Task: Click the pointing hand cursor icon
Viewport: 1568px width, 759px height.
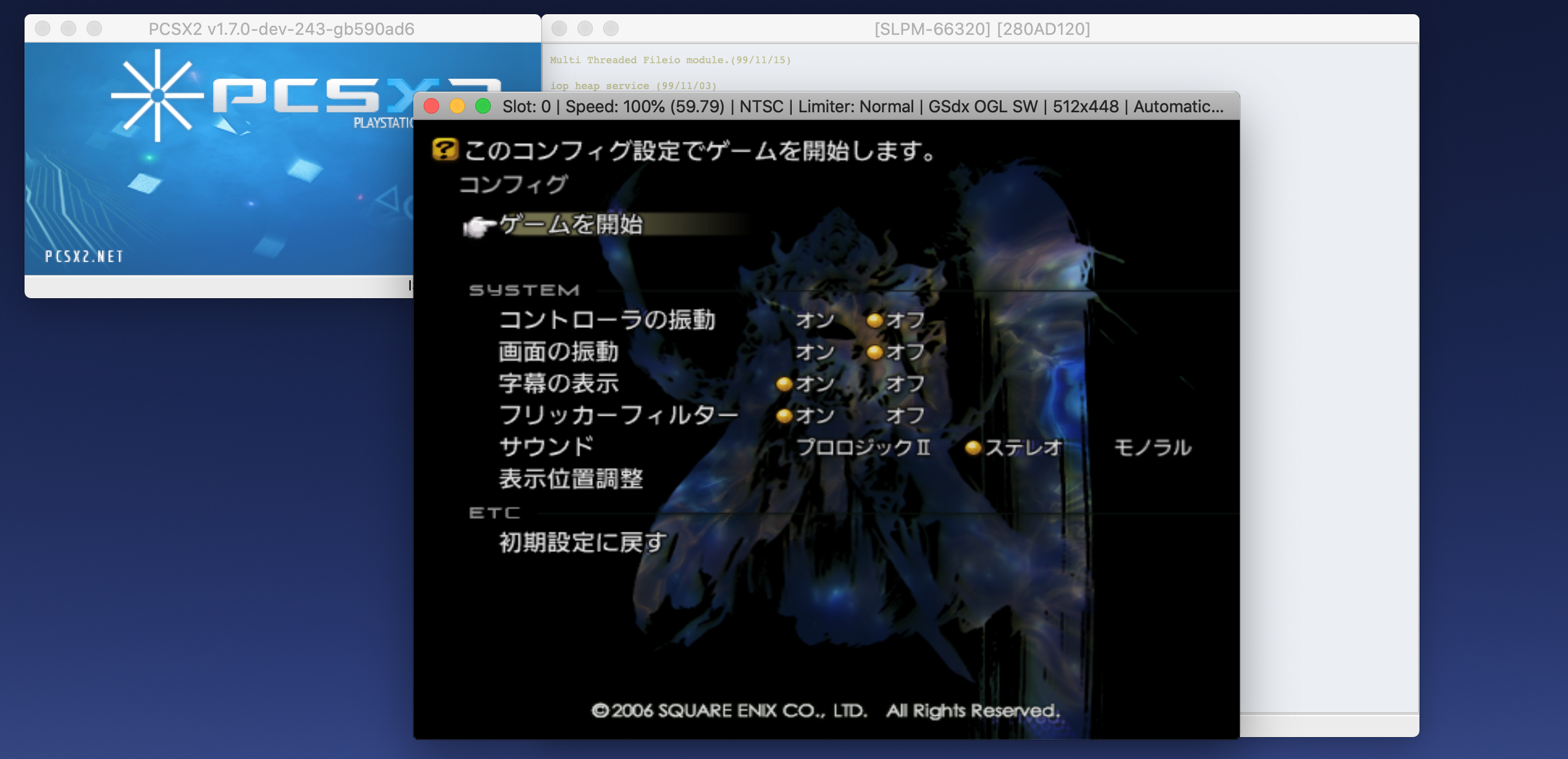Action: [479, 227]
